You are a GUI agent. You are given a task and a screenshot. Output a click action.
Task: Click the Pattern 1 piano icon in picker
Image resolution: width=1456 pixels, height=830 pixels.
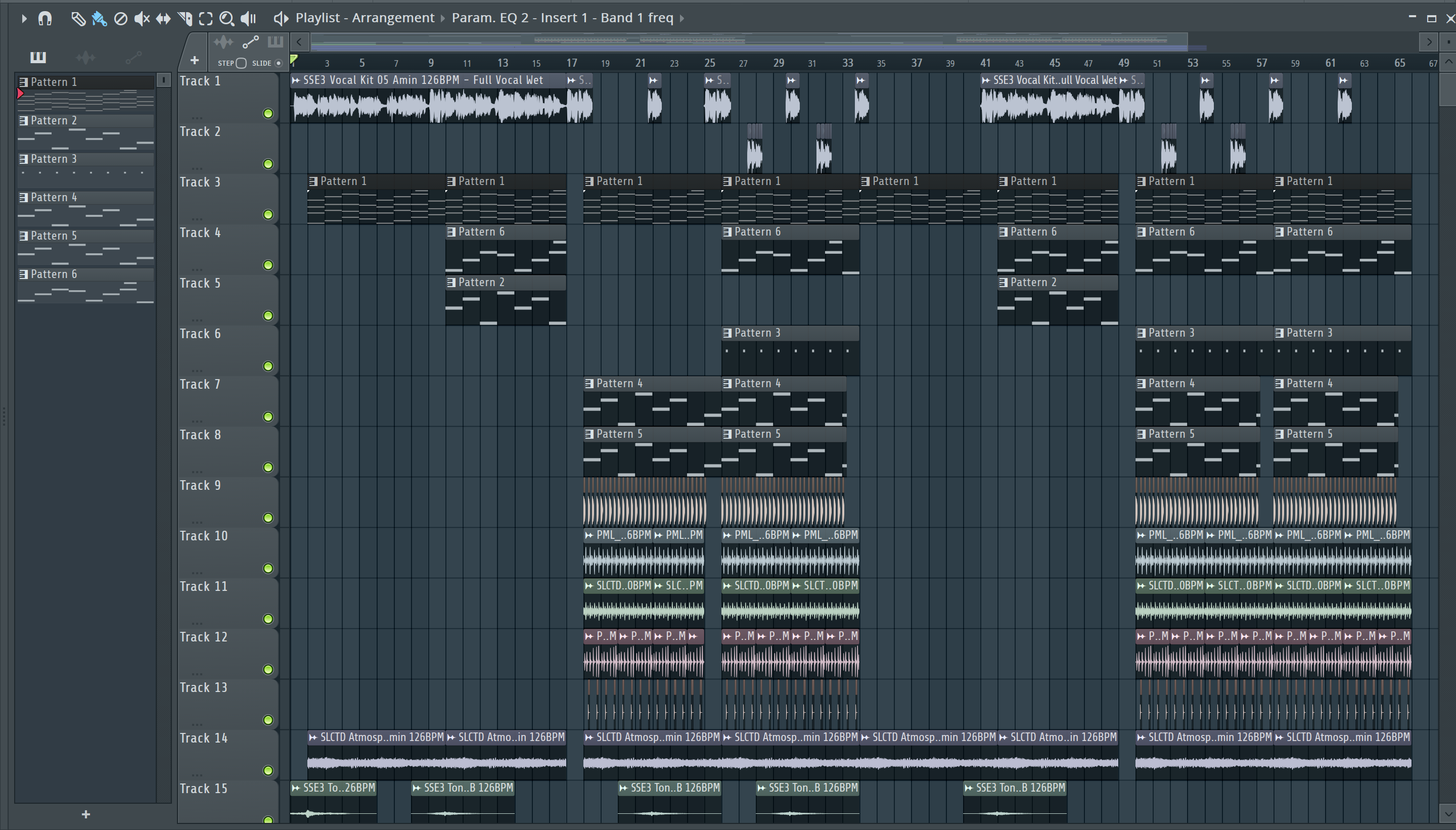click(x=23, y=82)
